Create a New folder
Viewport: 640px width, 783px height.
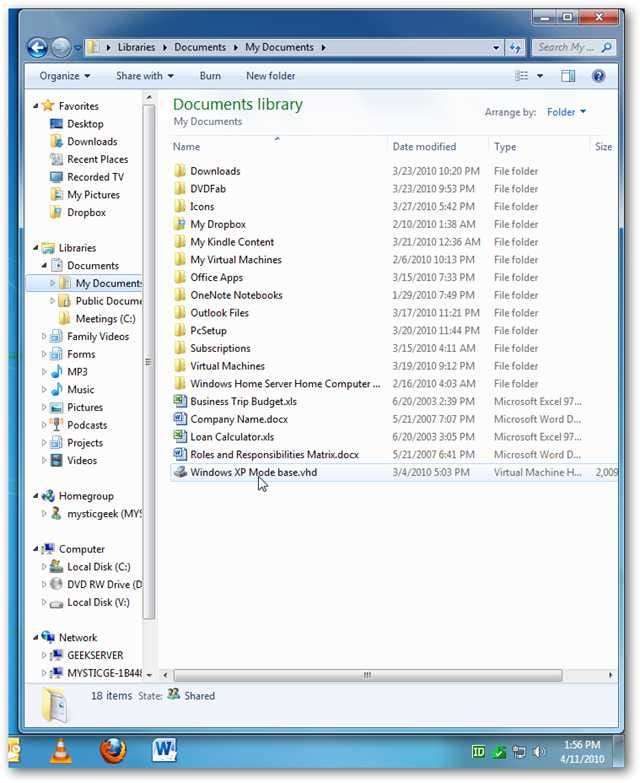click(271, 76)
